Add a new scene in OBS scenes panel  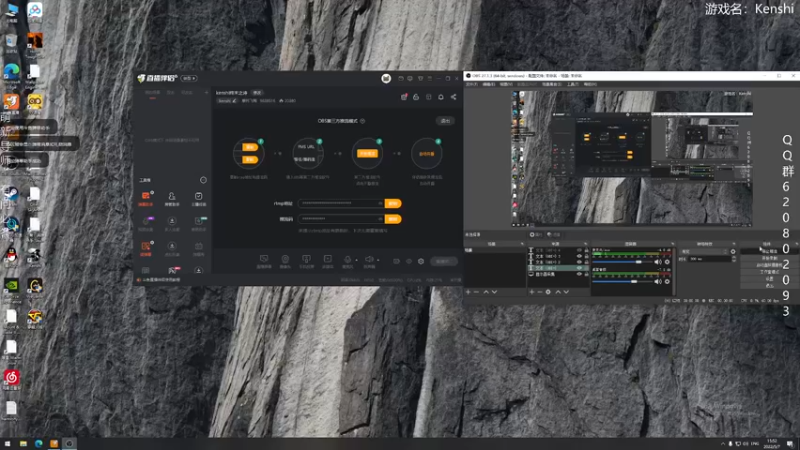[x=468, y=292]
